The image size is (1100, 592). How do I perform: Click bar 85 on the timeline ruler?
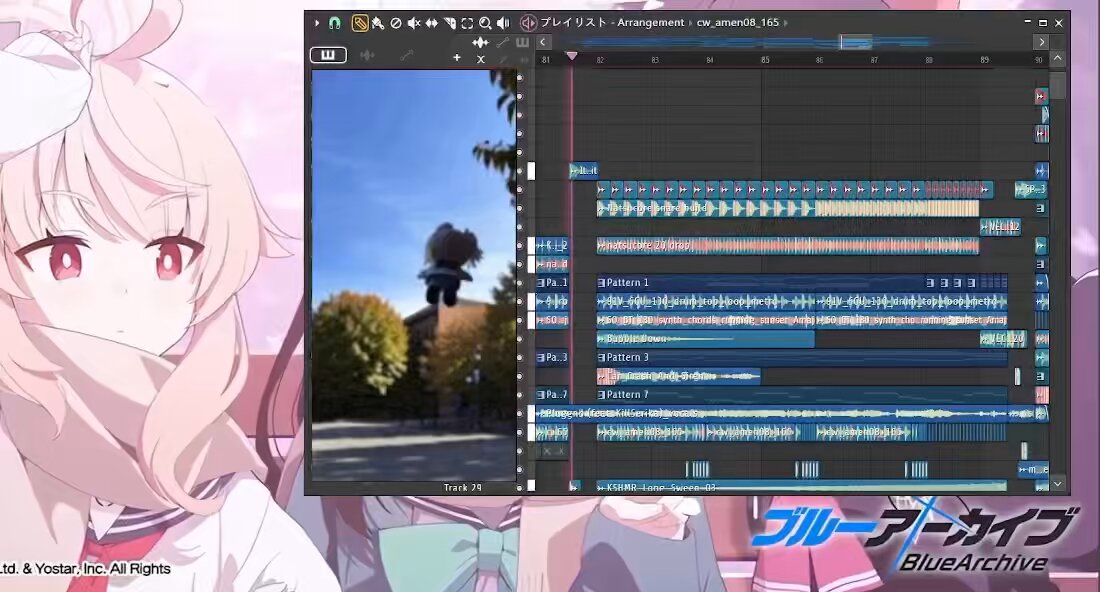(765, 60)
